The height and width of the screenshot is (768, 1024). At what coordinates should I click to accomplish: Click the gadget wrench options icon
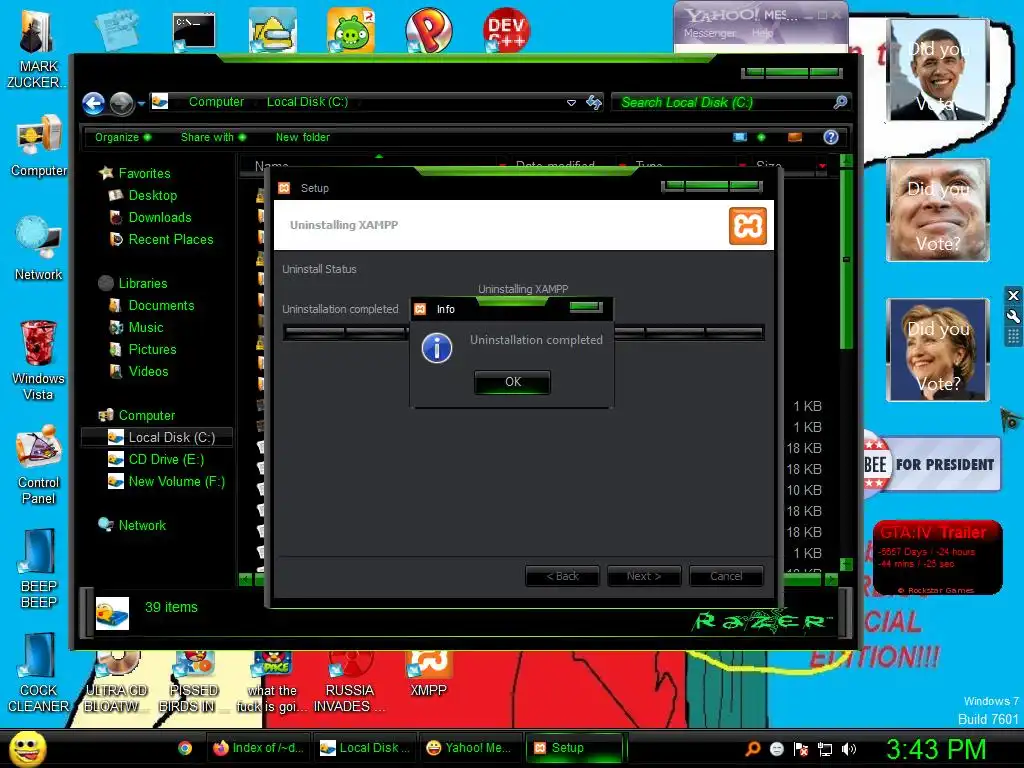[1013, 316]
